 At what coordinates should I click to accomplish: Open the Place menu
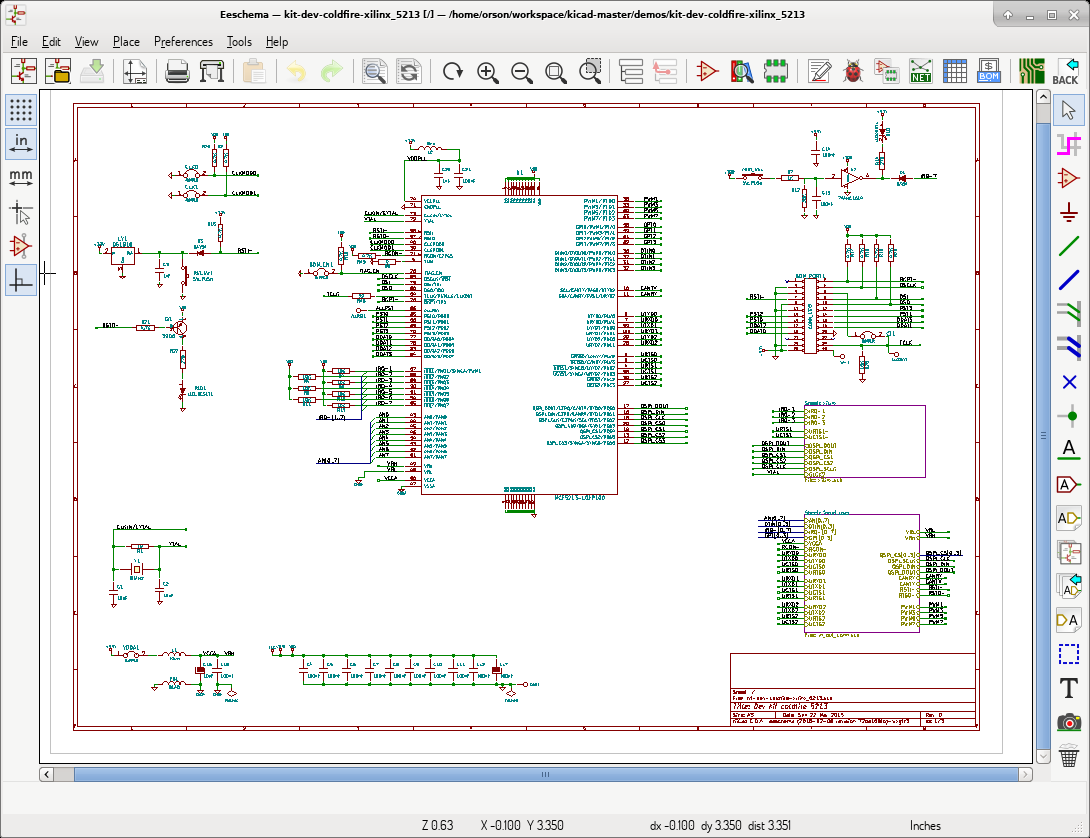[x=126, y=41]
